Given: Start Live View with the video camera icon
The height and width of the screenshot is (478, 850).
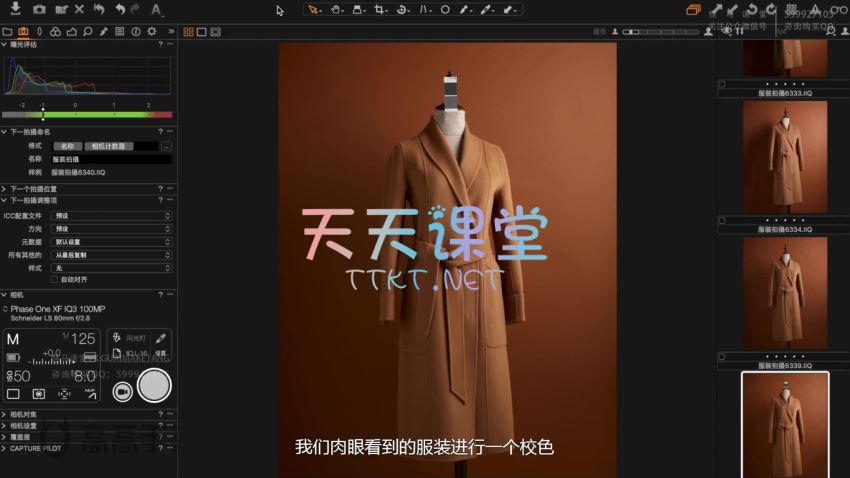Looking at the screenshot, I should [x=122, y=391].
